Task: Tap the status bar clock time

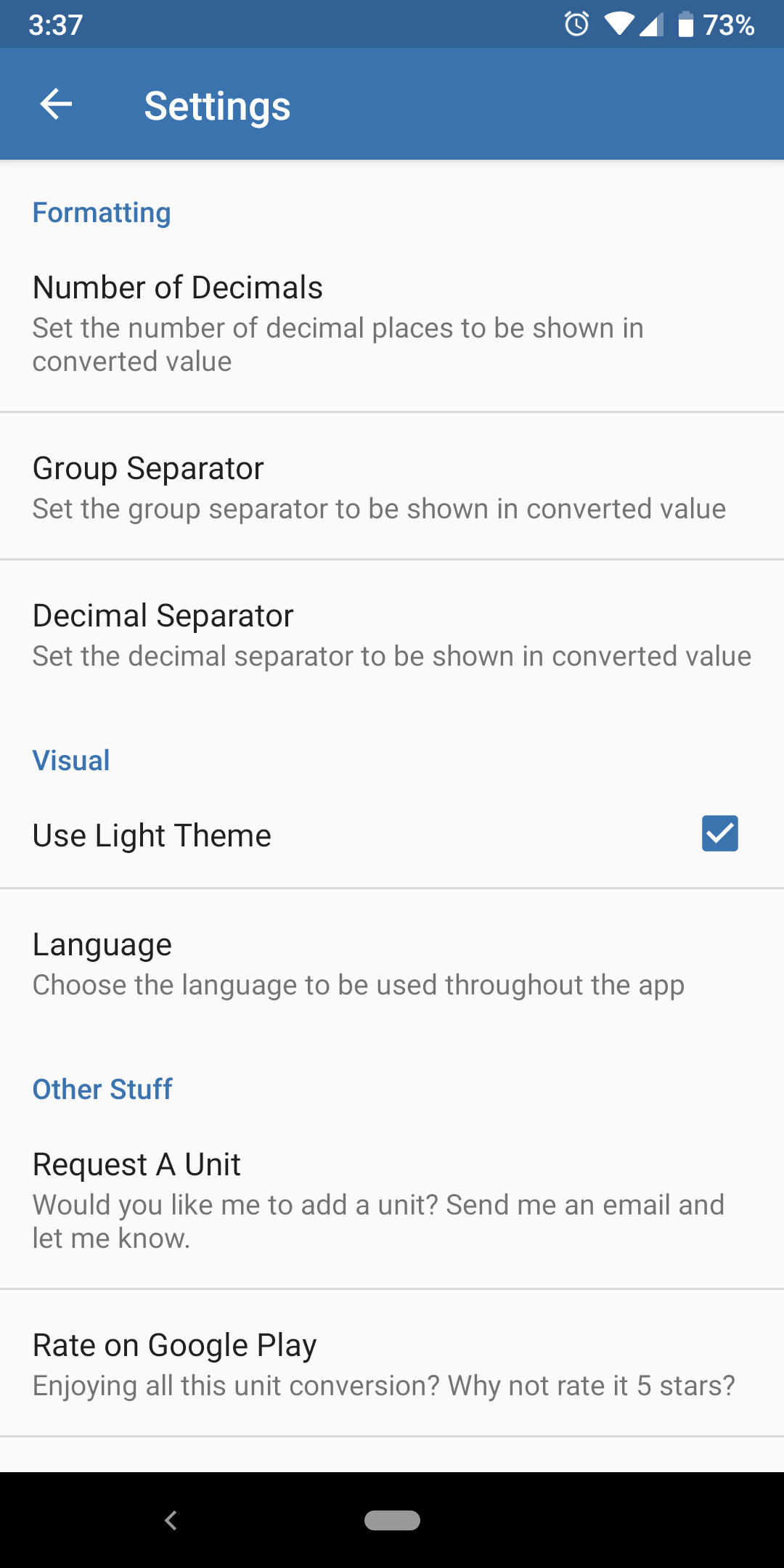Action: [x=56, y=25]
